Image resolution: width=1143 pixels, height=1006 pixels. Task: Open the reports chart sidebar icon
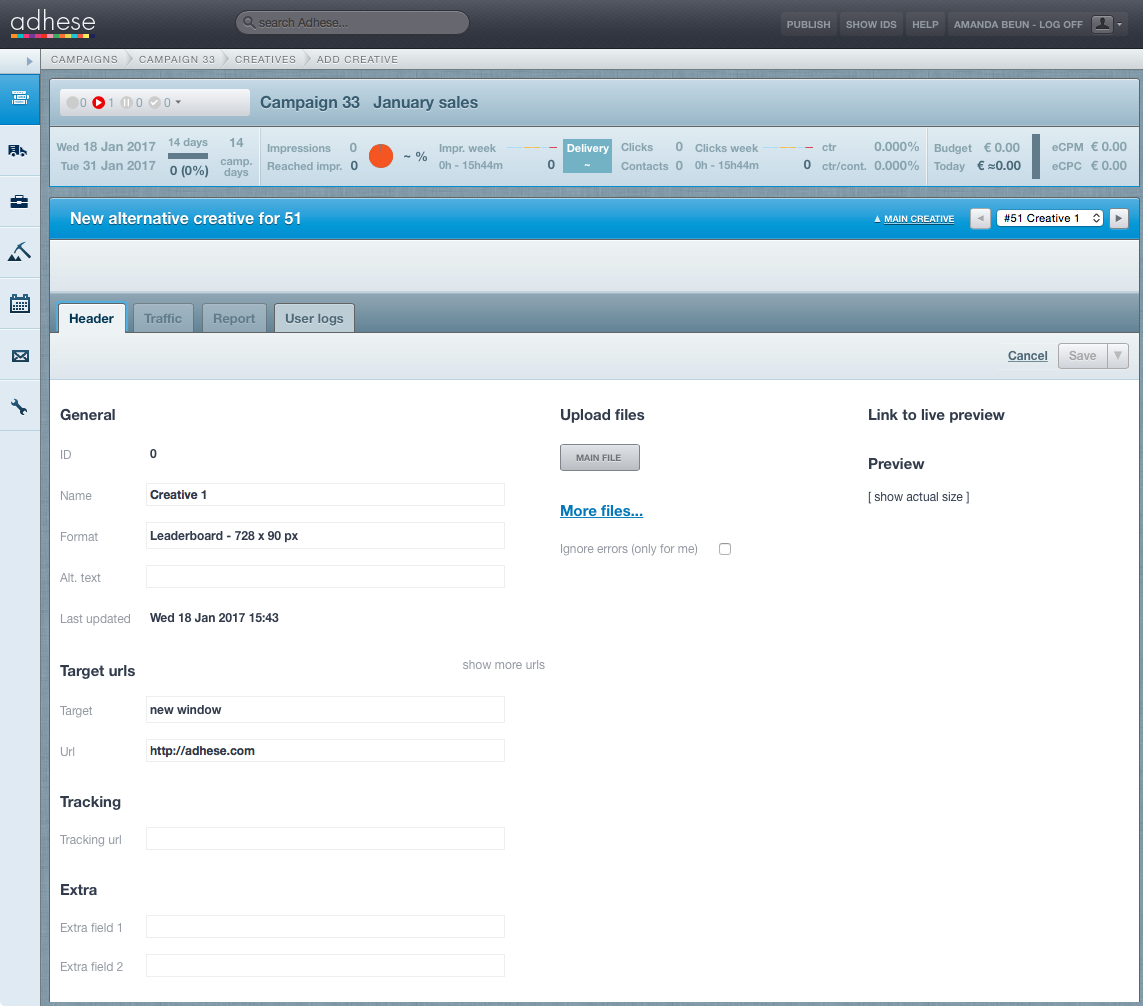pyautogui.click(x=20, y=252)
